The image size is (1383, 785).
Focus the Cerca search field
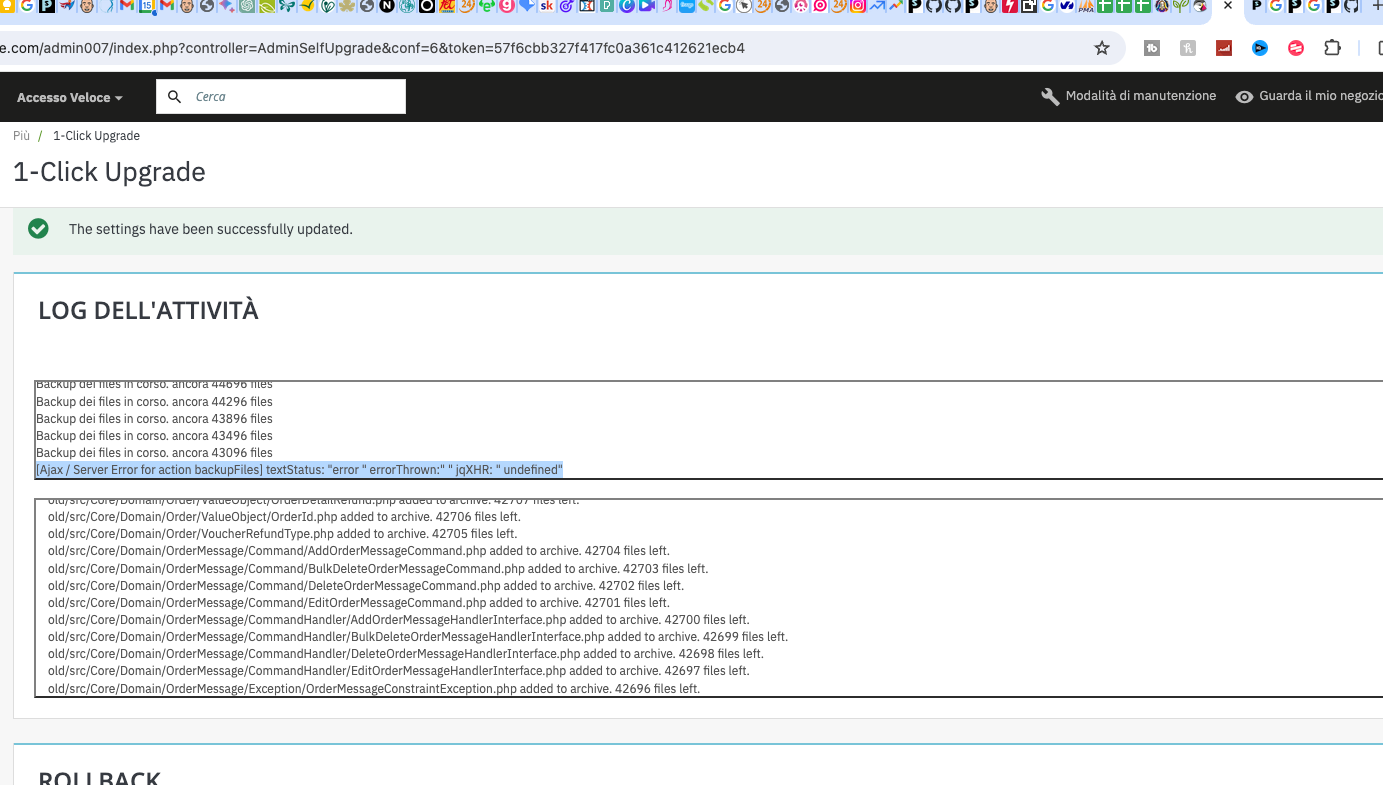[281, 97]
